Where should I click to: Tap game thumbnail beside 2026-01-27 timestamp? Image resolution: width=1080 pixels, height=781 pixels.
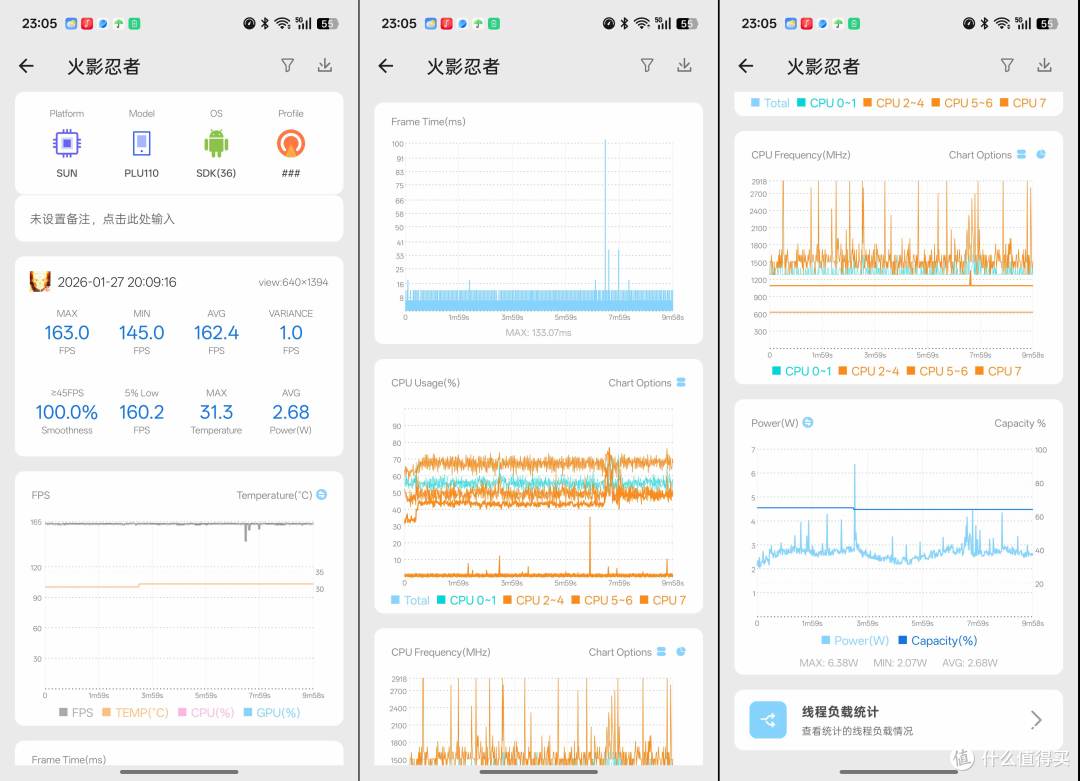[40, 282]
